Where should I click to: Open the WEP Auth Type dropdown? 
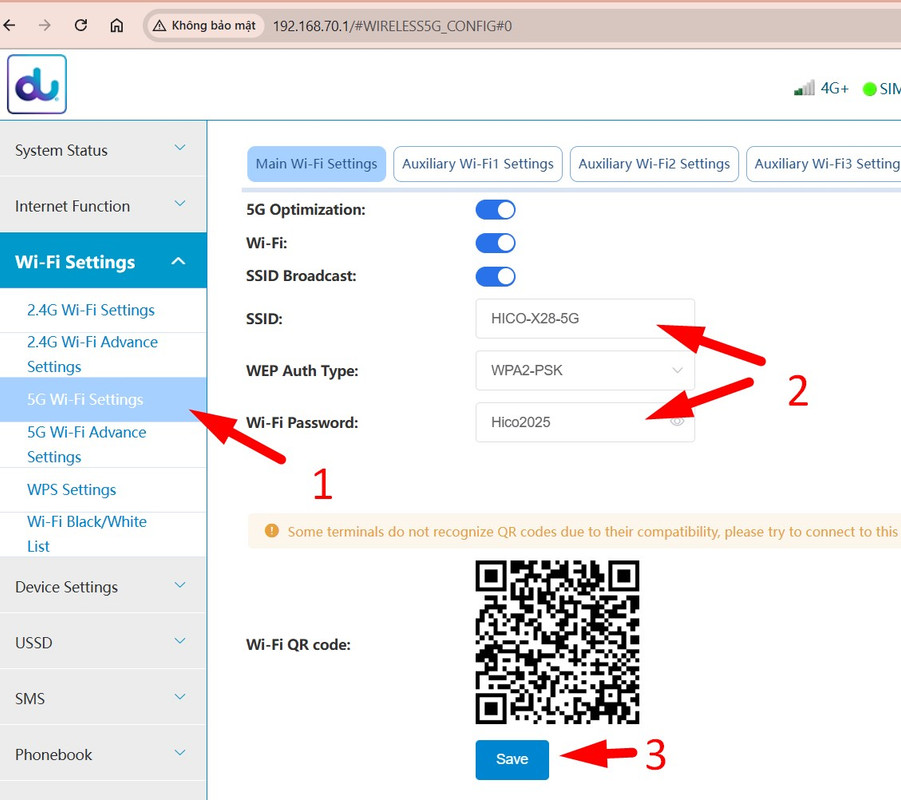(585, 370)
